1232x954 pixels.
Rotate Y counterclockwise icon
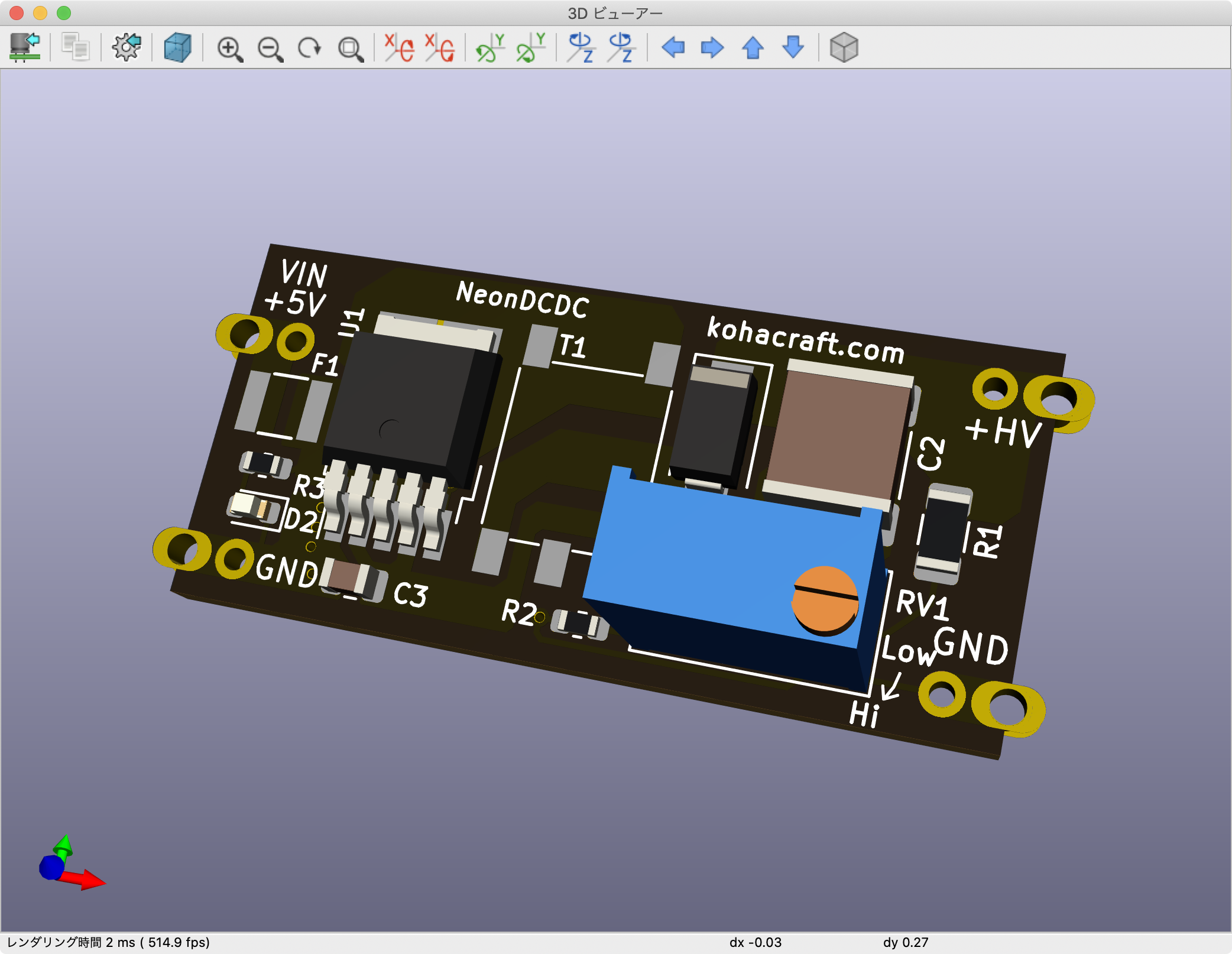pyautogui.click(x=530, y=47)
